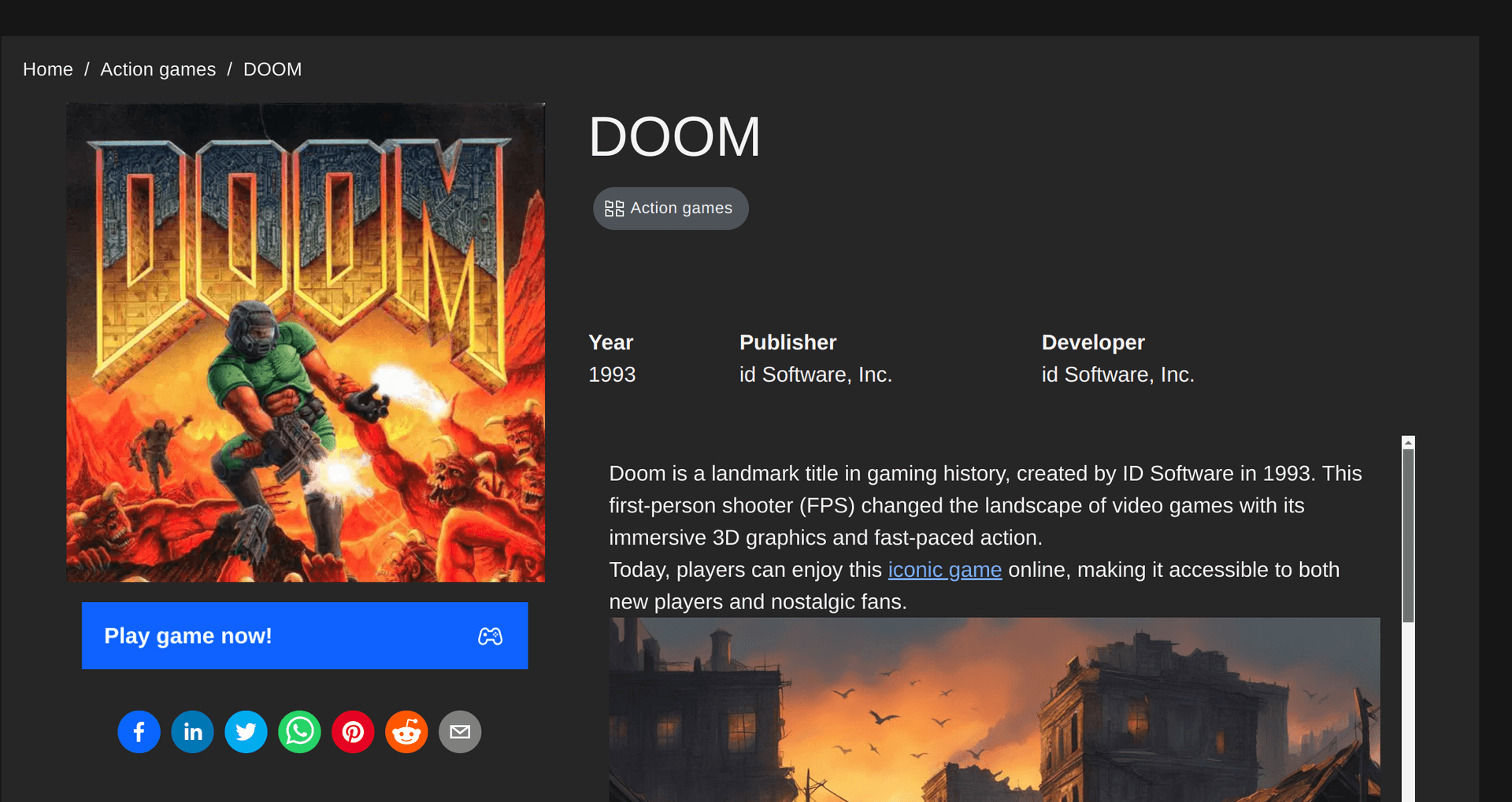Post the game to Reddit
This screenshot has height=802, width=1512.
click(x=406, y=732)
